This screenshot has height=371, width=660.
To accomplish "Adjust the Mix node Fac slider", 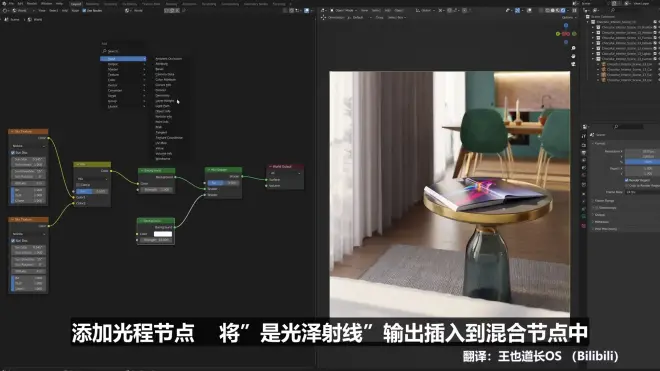I will click(x=92, y=191).
